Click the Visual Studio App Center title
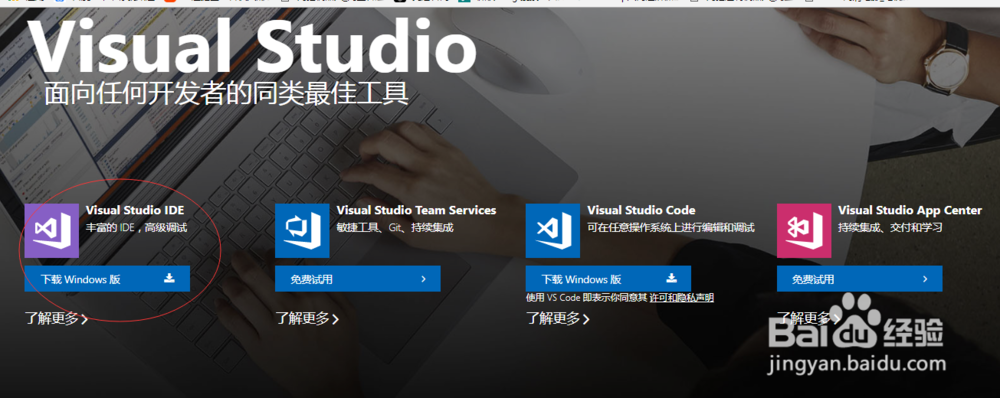The height and width of the screenshot is (398, 1000). (x=910, y=210)
